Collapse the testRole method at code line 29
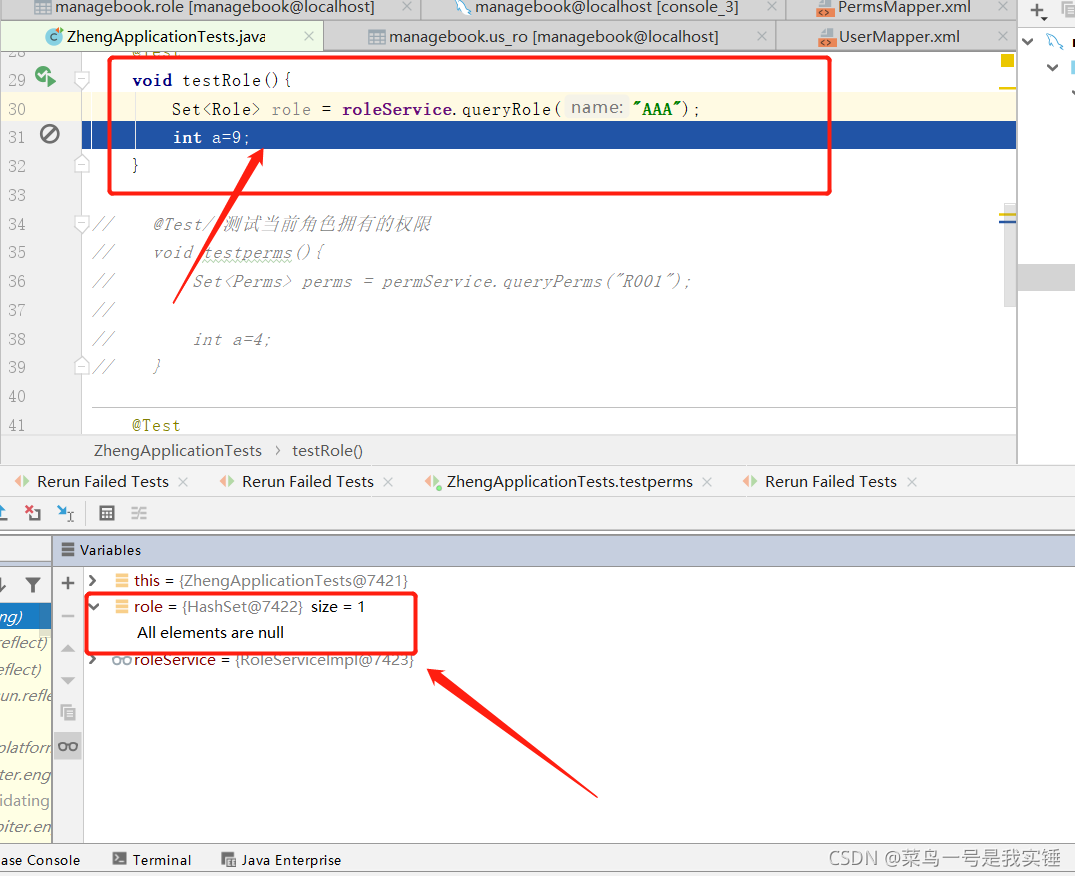This screenshot has width=1075, height=876. coord(82,80)
